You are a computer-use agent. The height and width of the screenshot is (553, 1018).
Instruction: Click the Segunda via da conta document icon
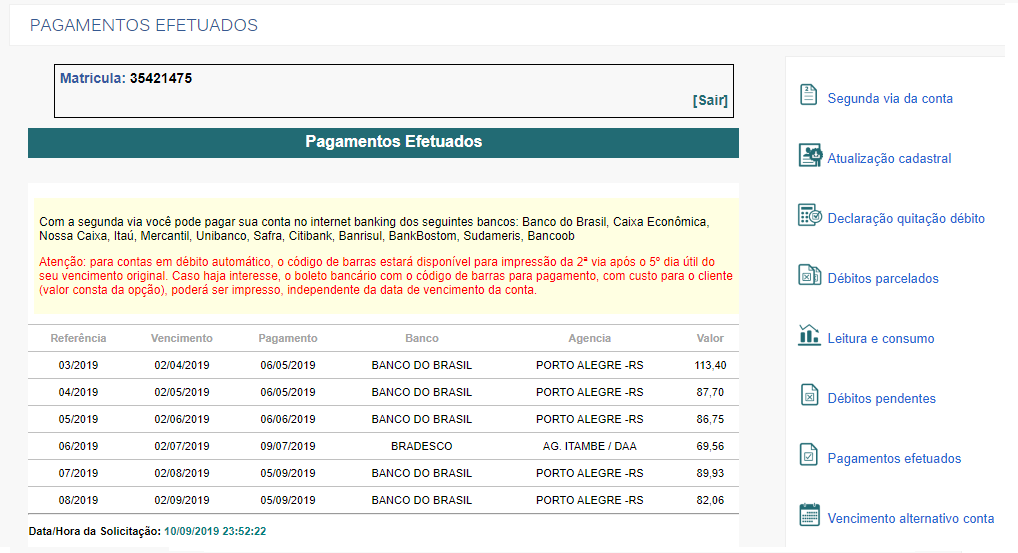click(x=808, y=95)
